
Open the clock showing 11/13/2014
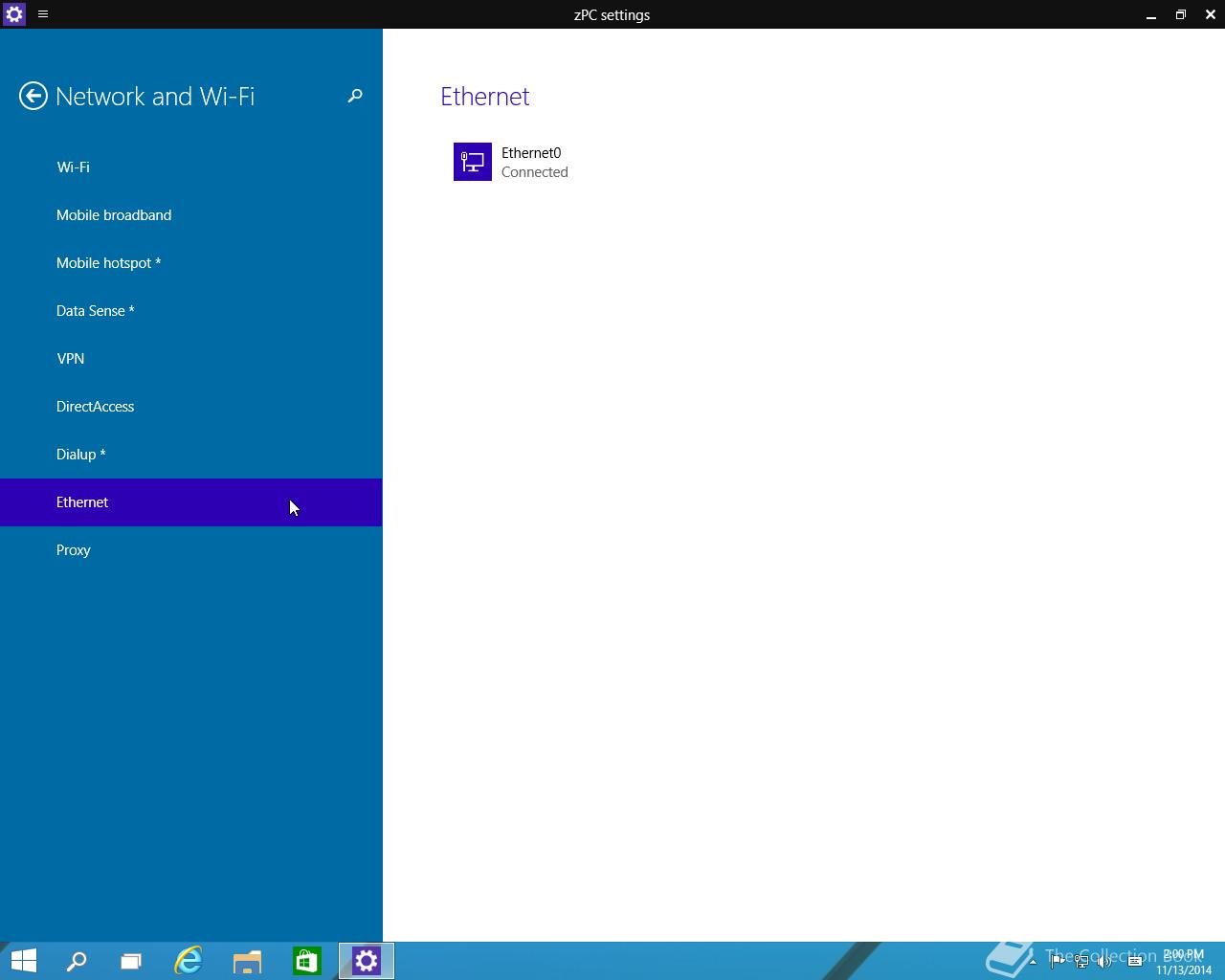click(1184, 962)
